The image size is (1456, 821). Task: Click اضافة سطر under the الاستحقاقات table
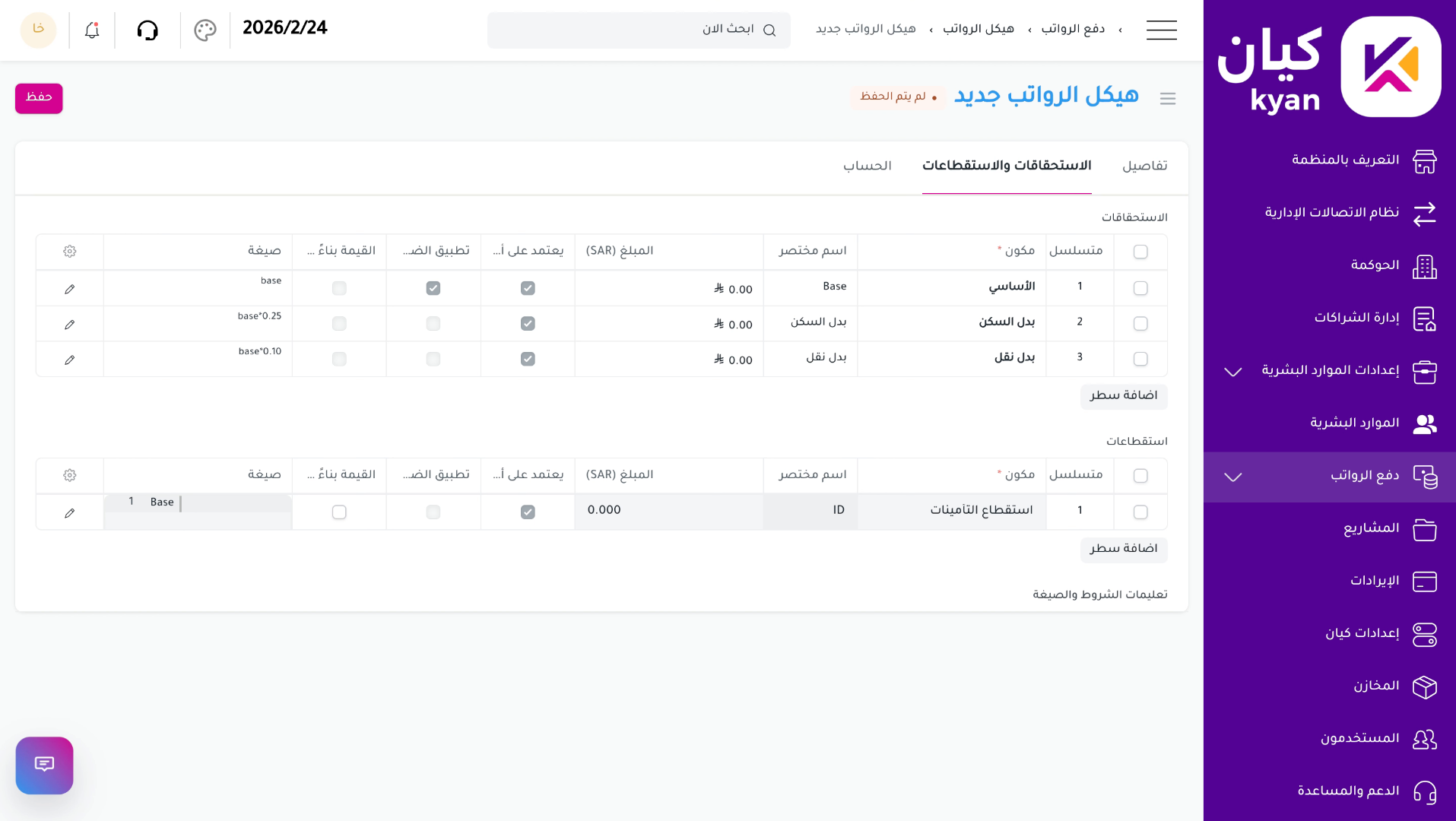1123,396
